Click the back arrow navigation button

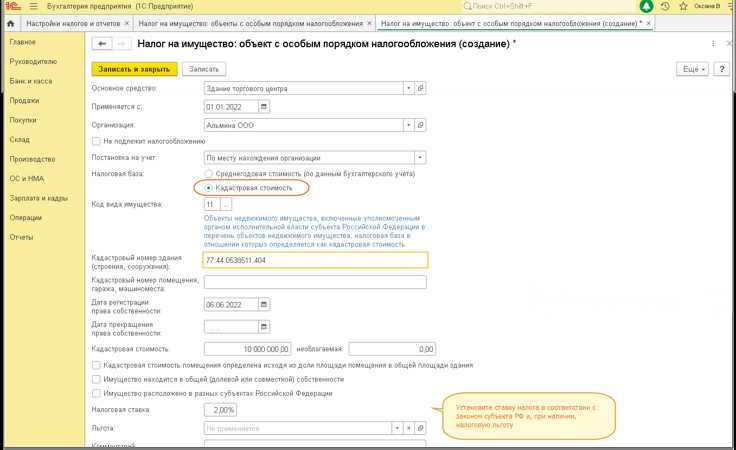point(102,44)
